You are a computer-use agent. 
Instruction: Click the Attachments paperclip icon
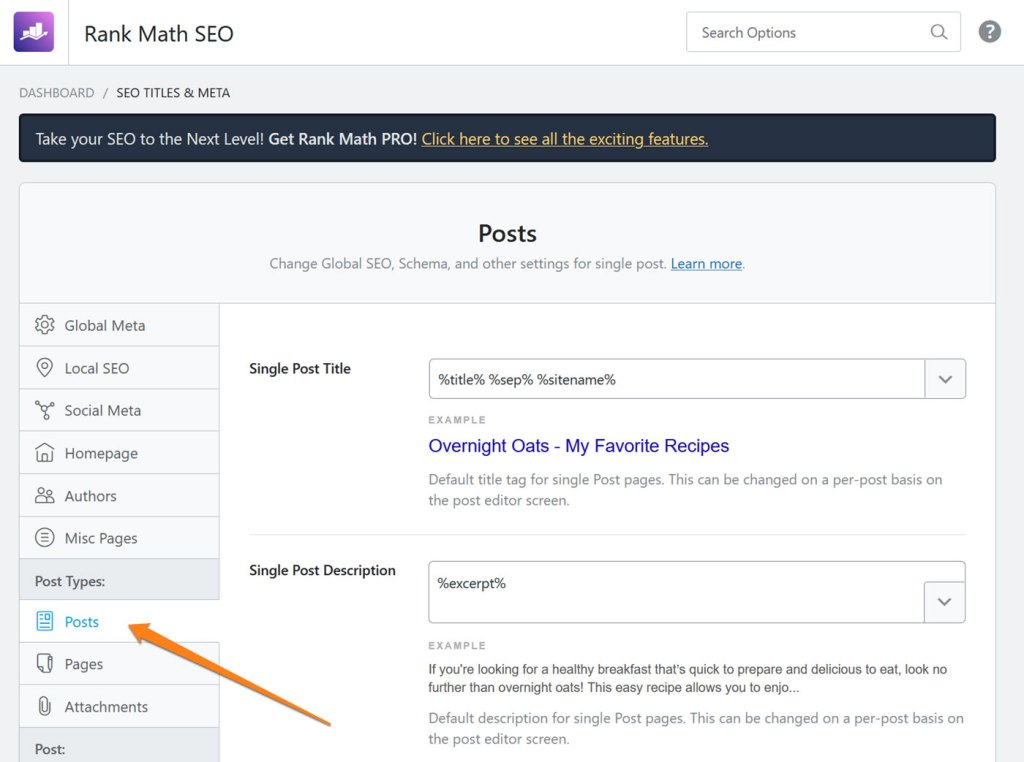tap(44, 706)
